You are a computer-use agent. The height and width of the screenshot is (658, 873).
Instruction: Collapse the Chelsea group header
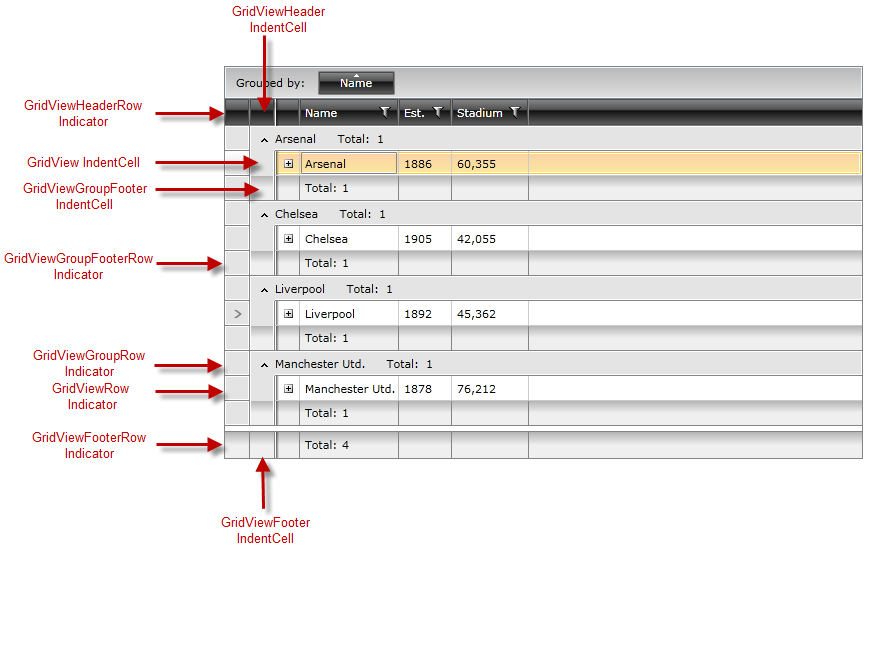263,213
